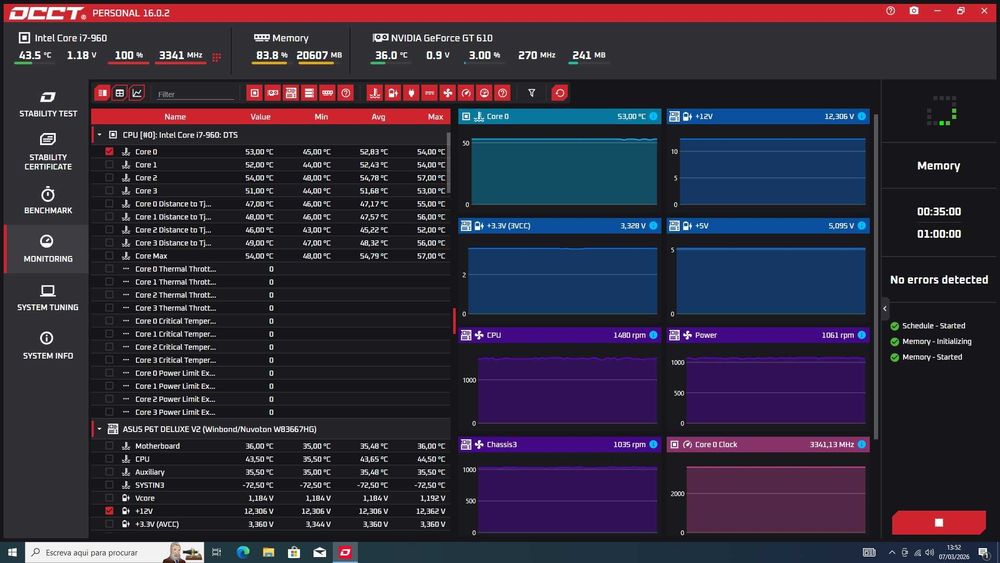Toggle storage sensors filter icon
The height and width of the screenshot is (563, 1000).
click(309, 93)
